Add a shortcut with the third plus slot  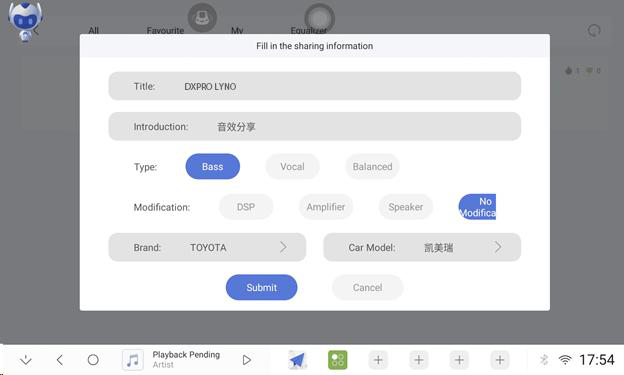click(x=459, y=360)
